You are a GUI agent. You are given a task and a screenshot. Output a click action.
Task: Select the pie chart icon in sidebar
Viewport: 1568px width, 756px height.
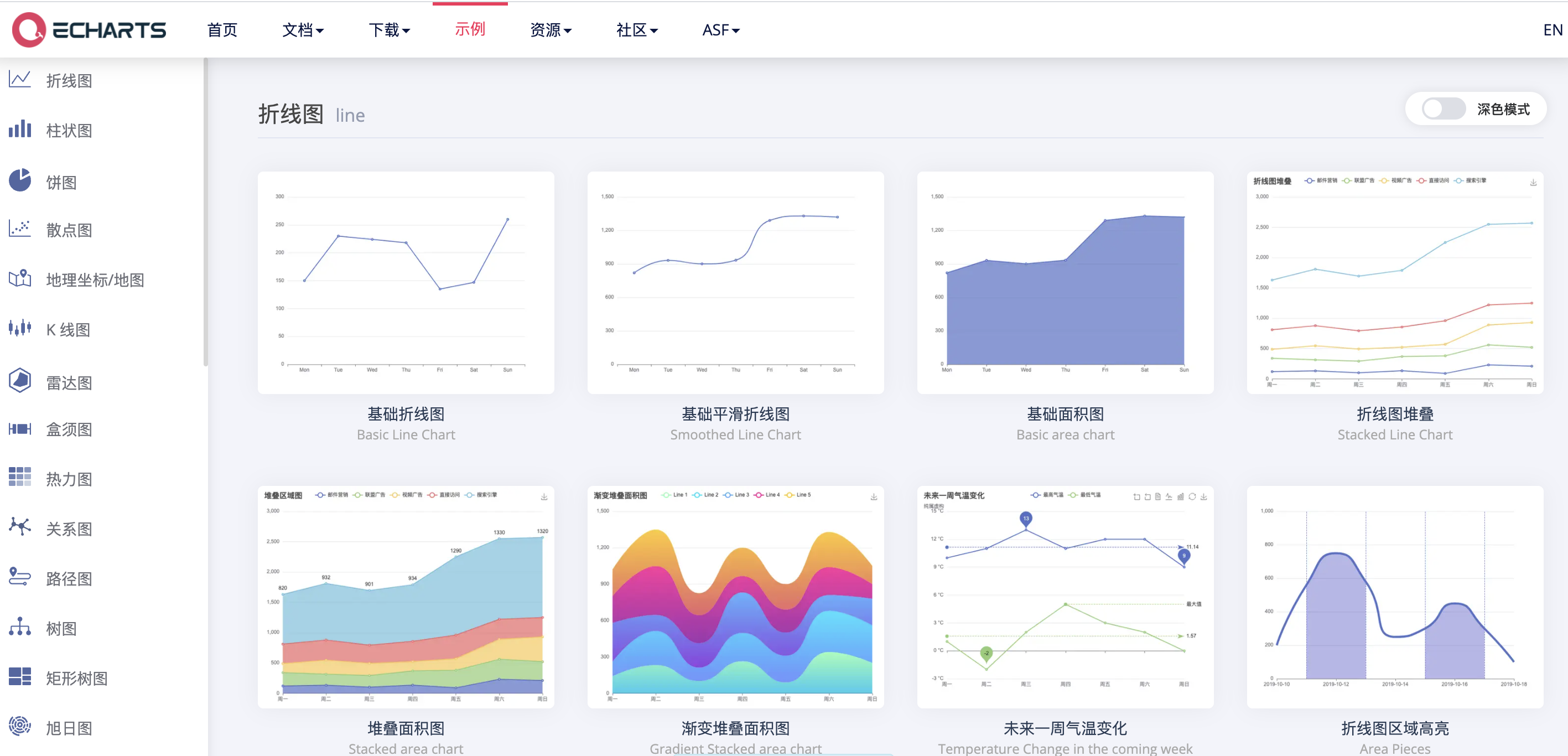coord(19,180)
